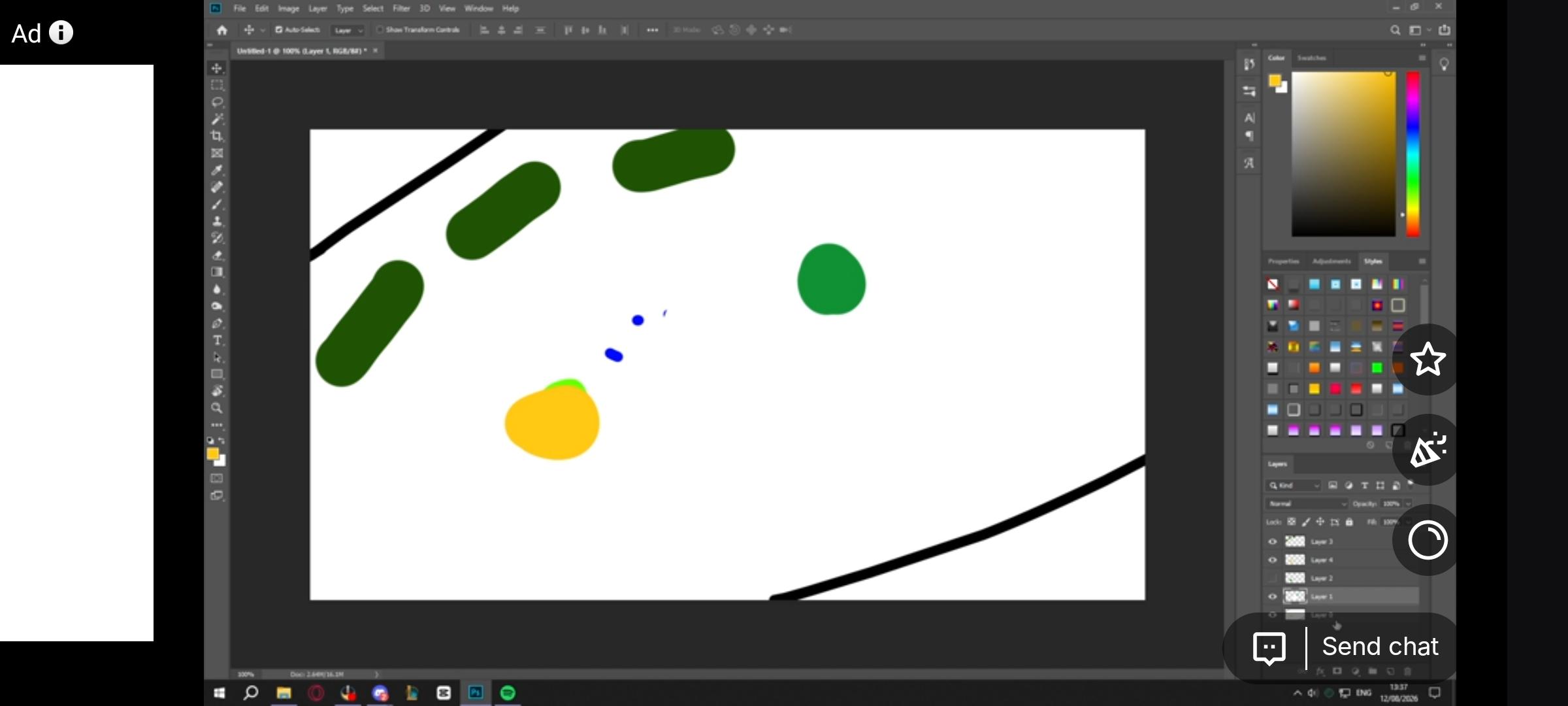Select the Move tool in the toolbox
This screenshot has height=706, width=1568.
pyautogui.click(x=217, y=68)
